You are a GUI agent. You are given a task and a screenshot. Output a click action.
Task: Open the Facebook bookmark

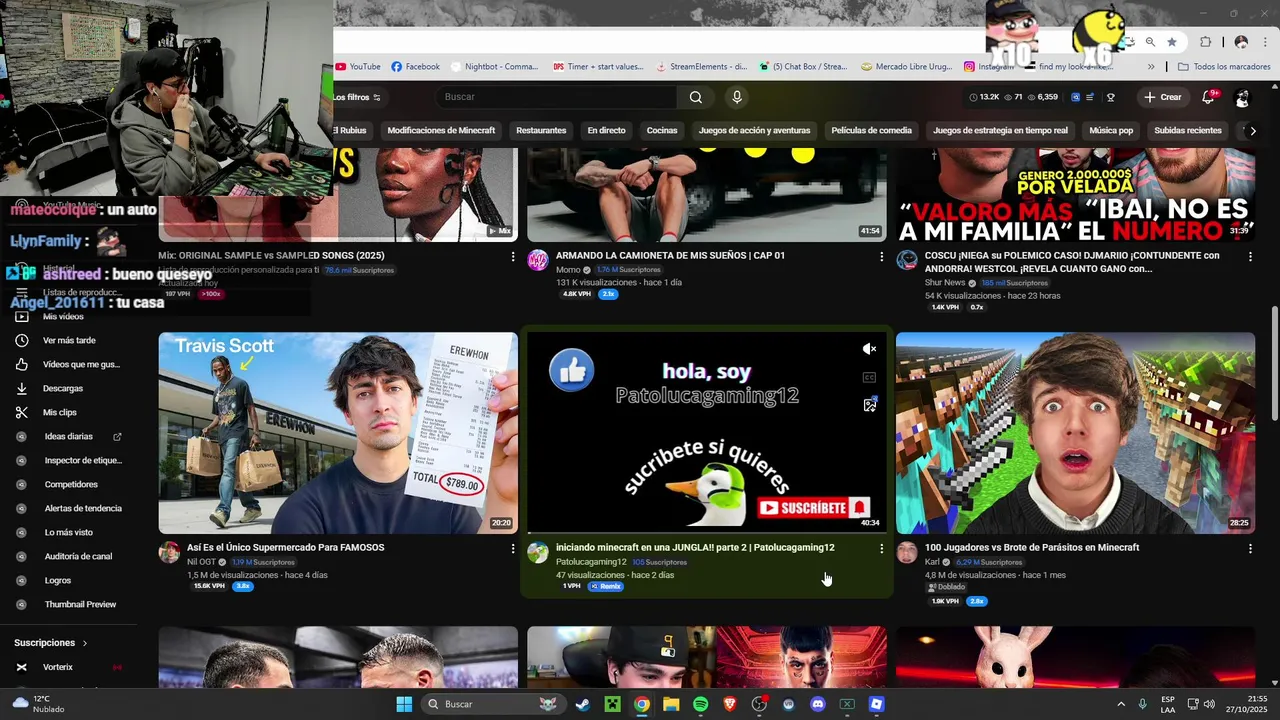(x=415, y=67)
